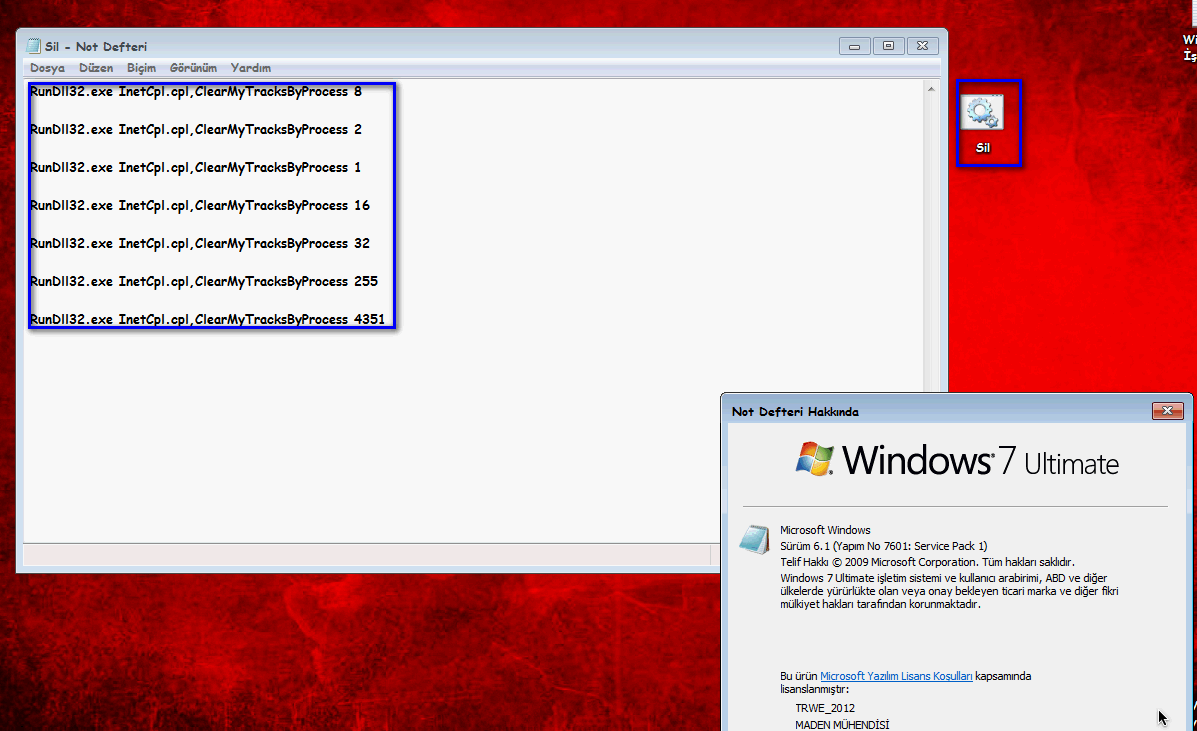Open the Sil desktop shortcut icon
Image resolution: width=1197 pixels, height=731 pixels.
tap(983, 124)
